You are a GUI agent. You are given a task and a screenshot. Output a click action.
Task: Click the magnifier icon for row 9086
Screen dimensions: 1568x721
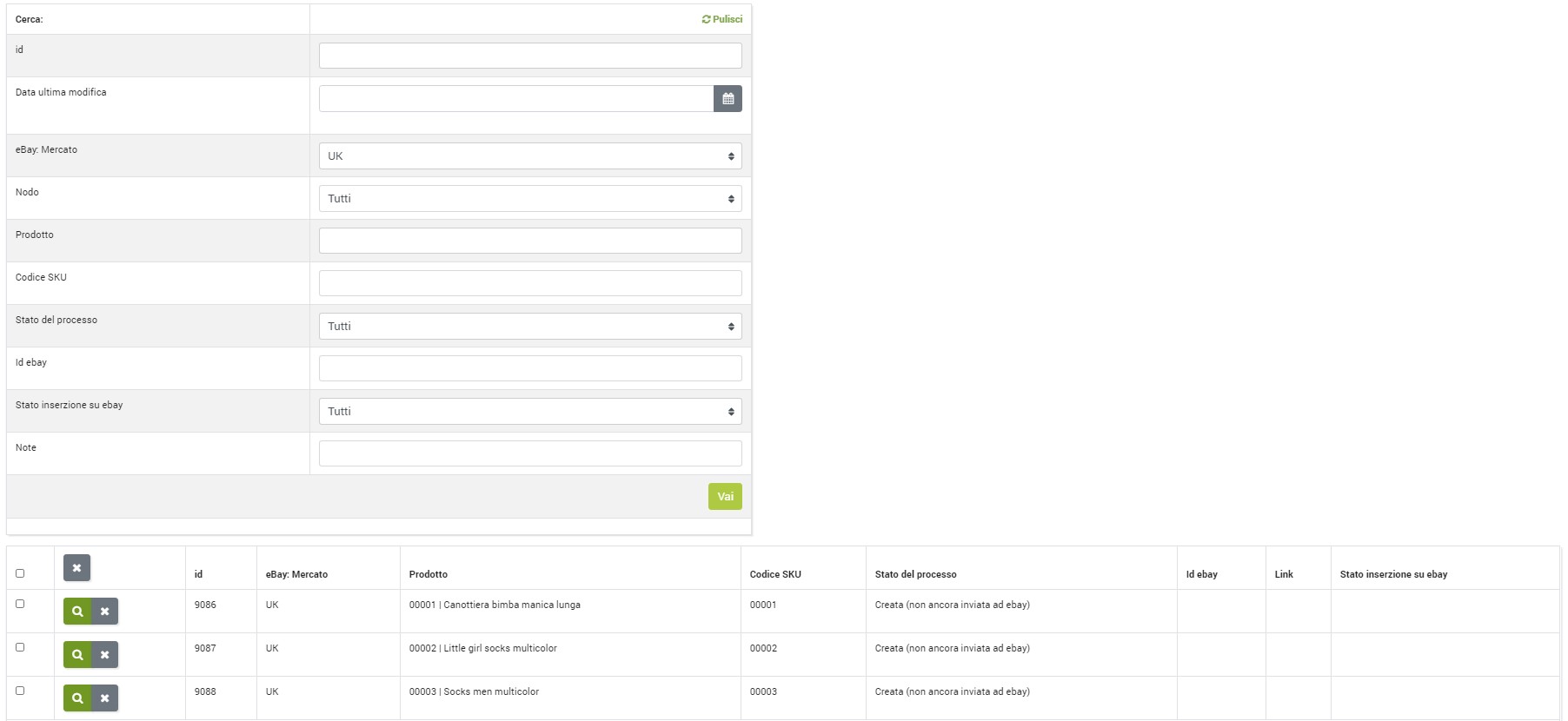pyautogui.click(x=77, y=612)
